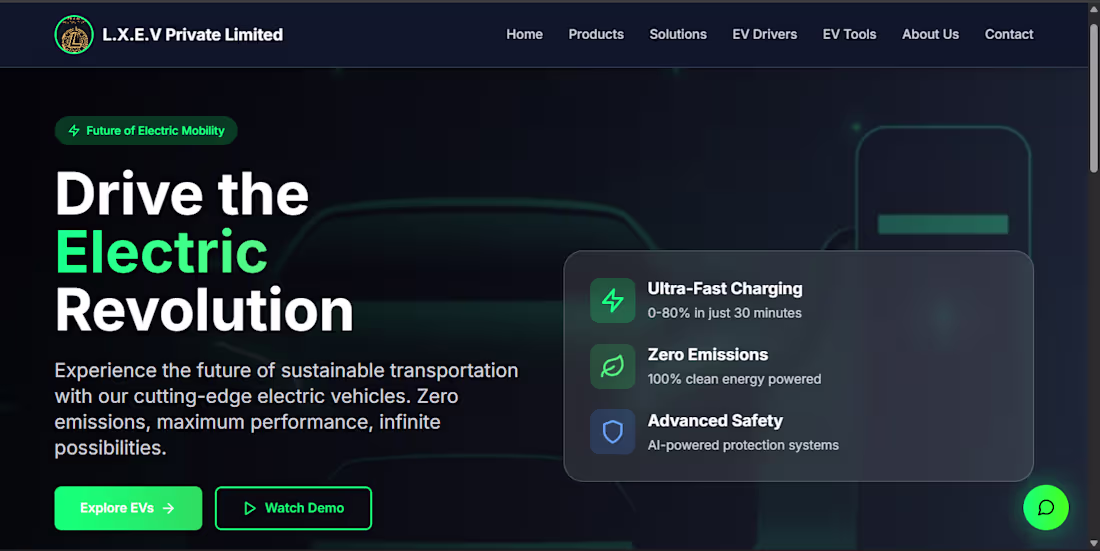
Task: Click the 'Future of Electric Mobility' badge text
Action: click(155, 131)
